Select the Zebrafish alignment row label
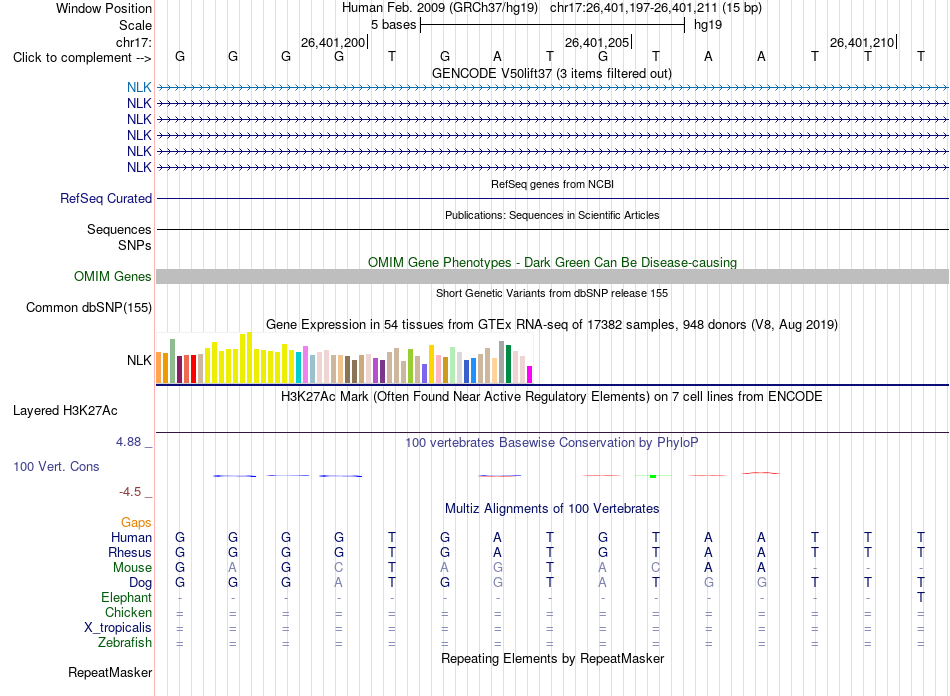Screen dimensions: 950x696 tap(125, 642)
